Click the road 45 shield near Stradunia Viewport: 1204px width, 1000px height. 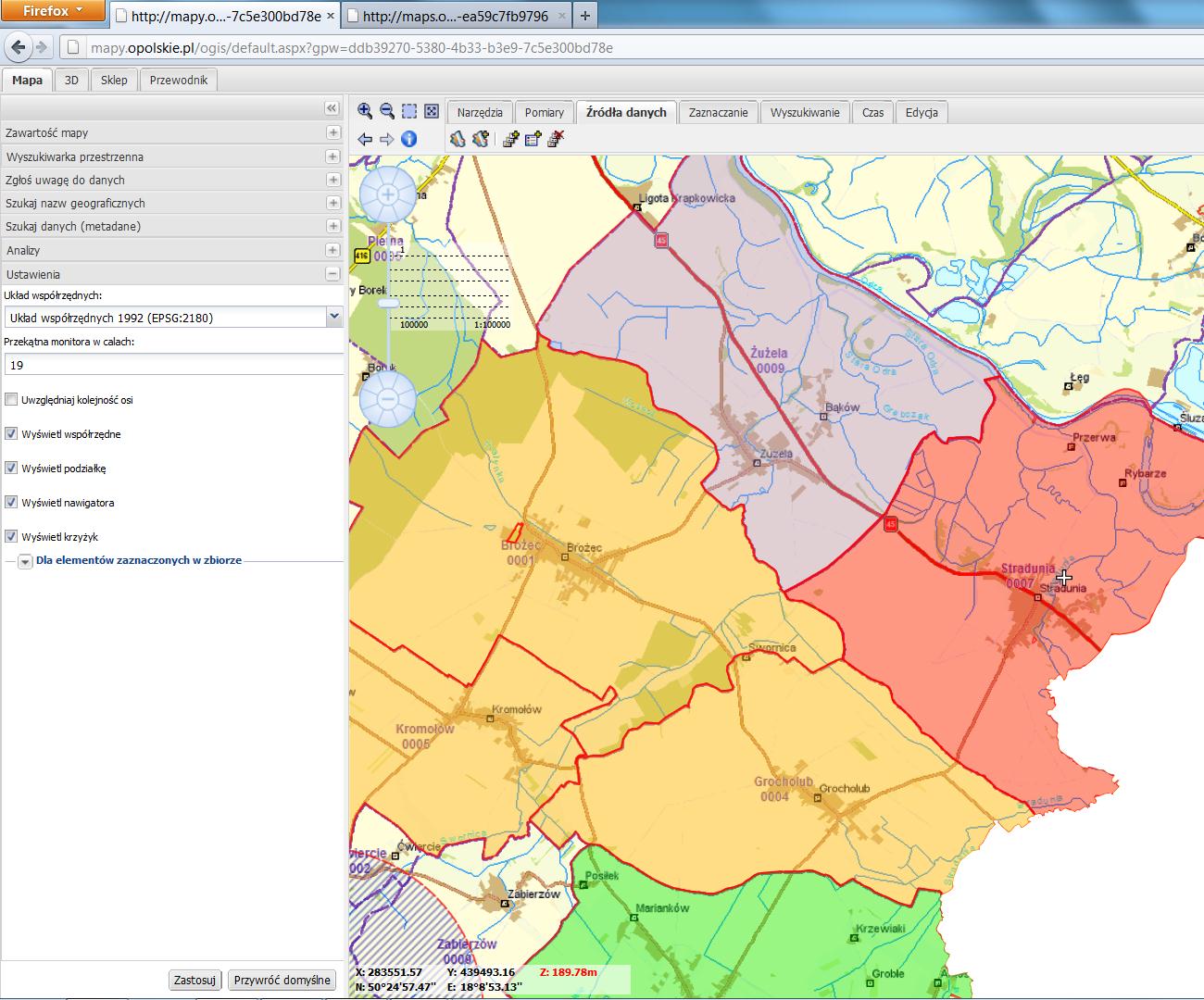coord(890,524)
